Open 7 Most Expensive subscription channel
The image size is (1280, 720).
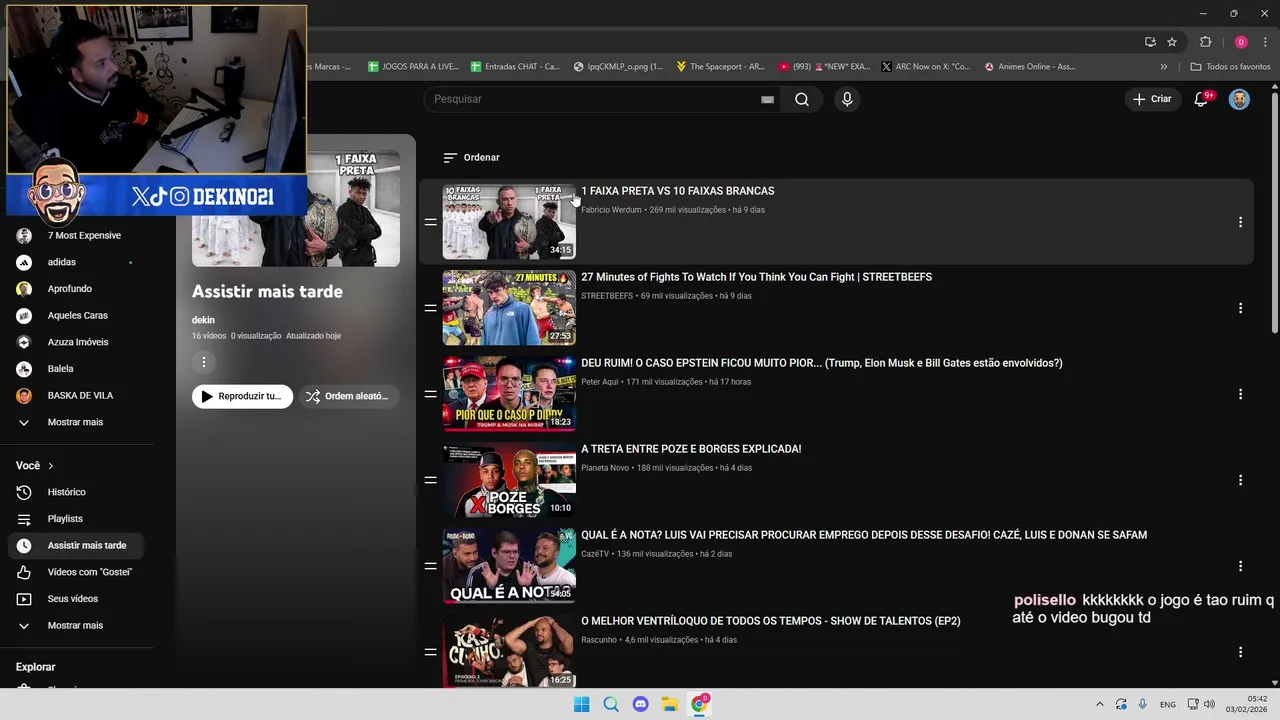pos(77,236)
